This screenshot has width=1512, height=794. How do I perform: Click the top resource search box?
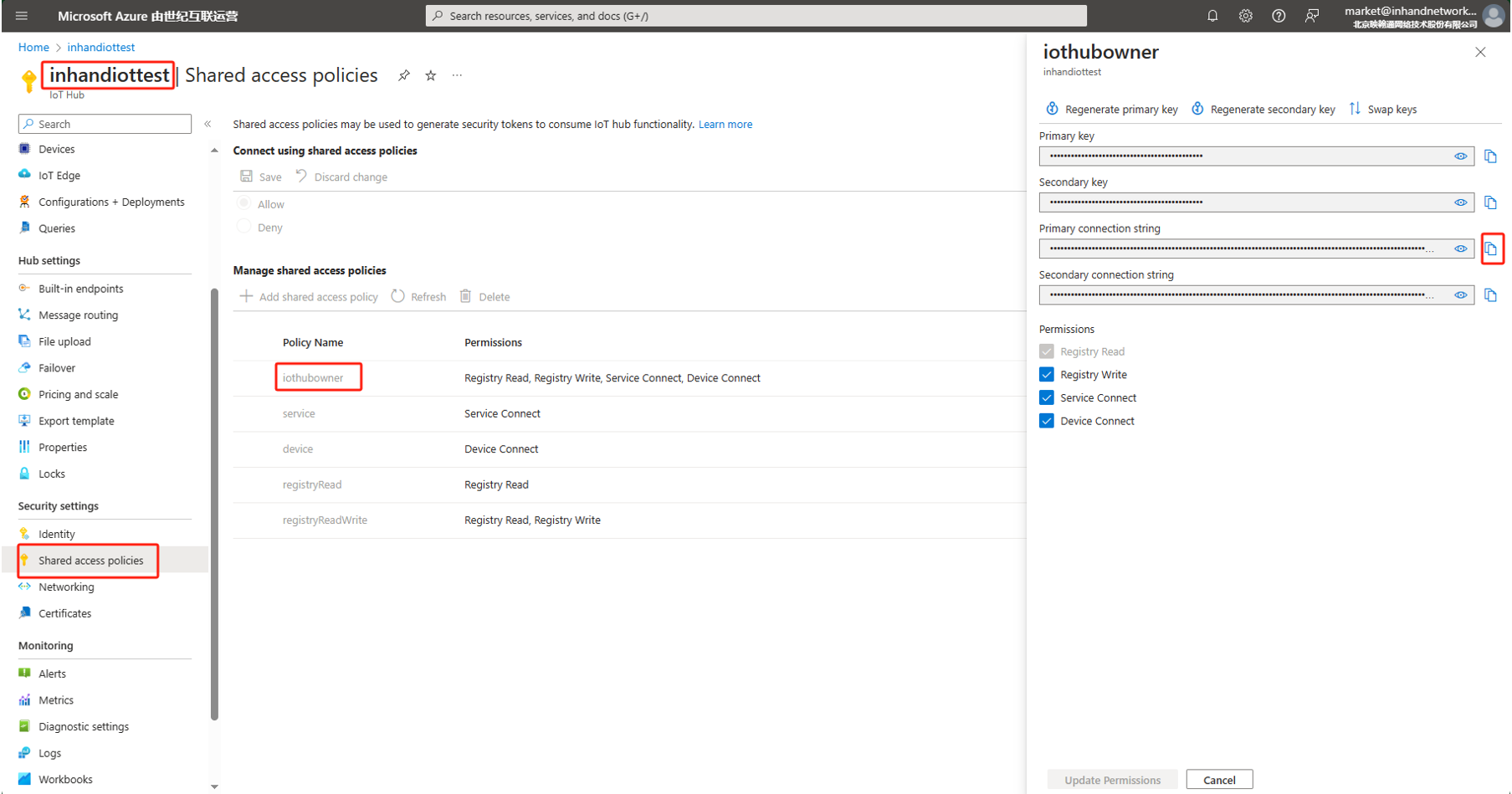(x=756, y=16)
